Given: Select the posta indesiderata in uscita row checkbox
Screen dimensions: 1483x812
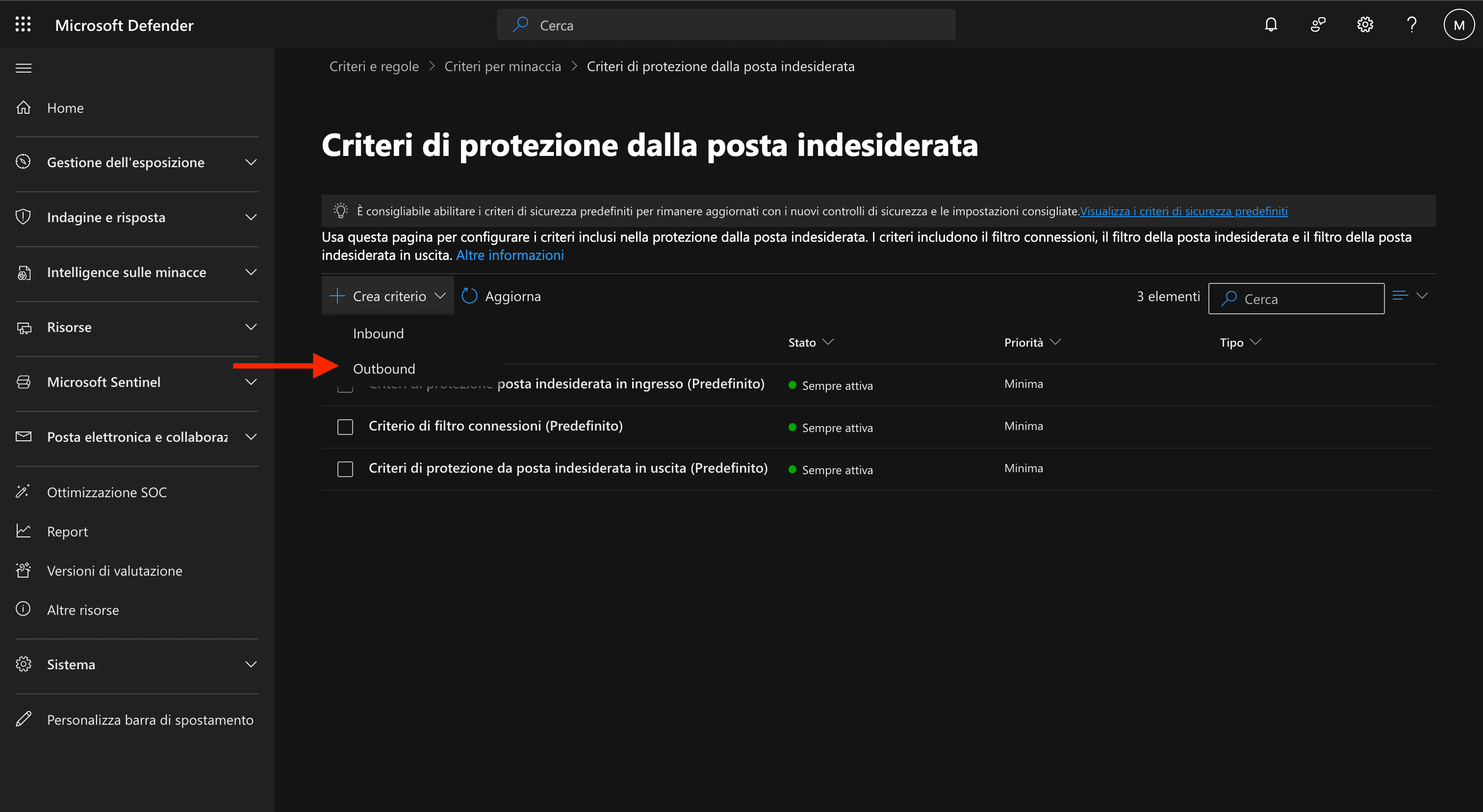Looking at the screenshot, I should click(x=345, y=468).
